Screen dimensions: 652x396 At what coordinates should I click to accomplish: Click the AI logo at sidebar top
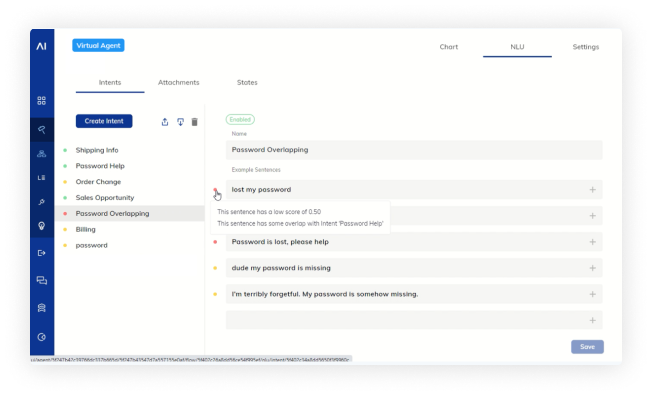pyautogui.click(x=41, y=46)
